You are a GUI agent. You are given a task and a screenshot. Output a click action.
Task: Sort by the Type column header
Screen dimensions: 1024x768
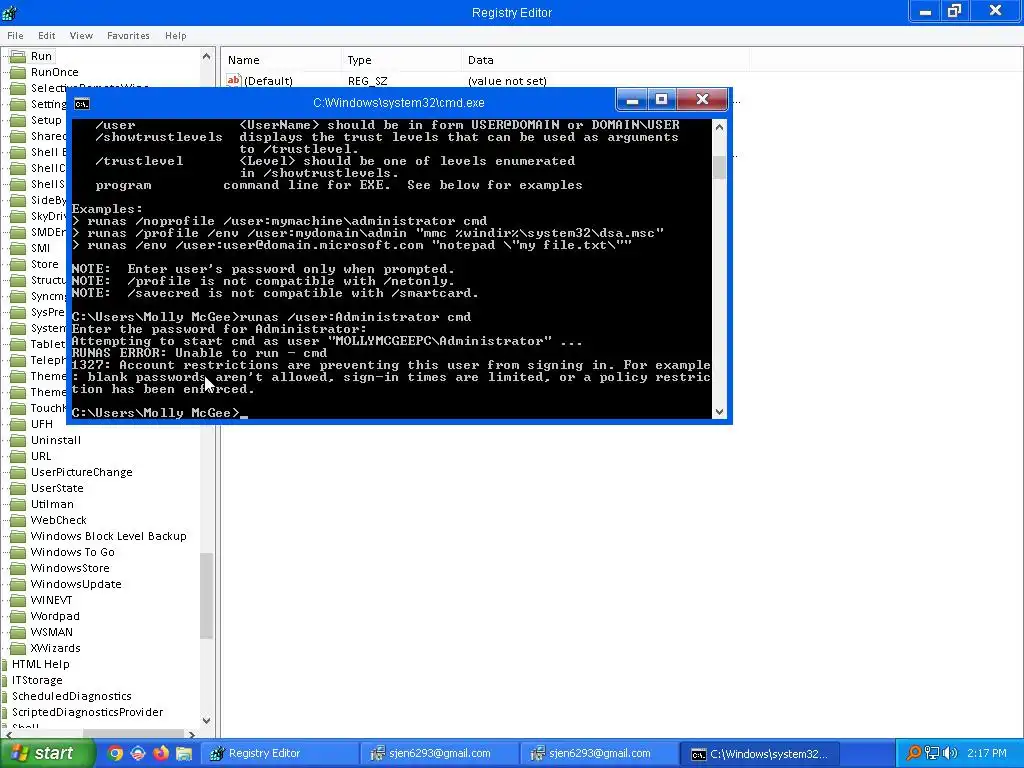click(x=401, y=60)
